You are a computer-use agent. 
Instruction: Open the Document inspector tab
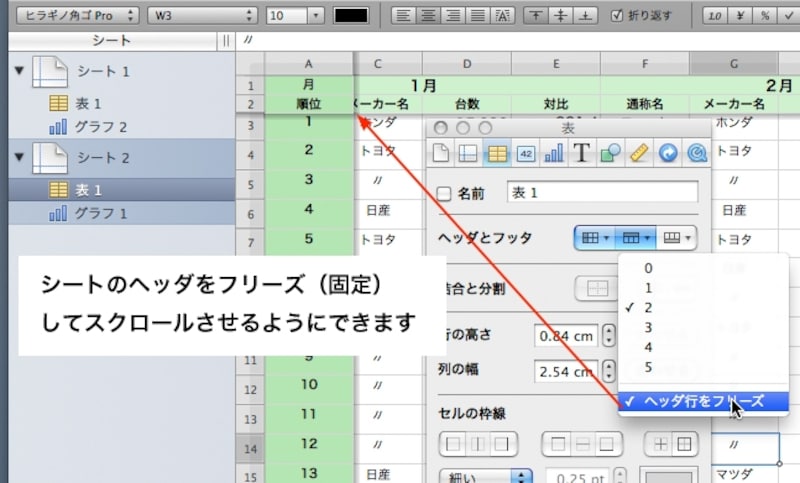440,152
